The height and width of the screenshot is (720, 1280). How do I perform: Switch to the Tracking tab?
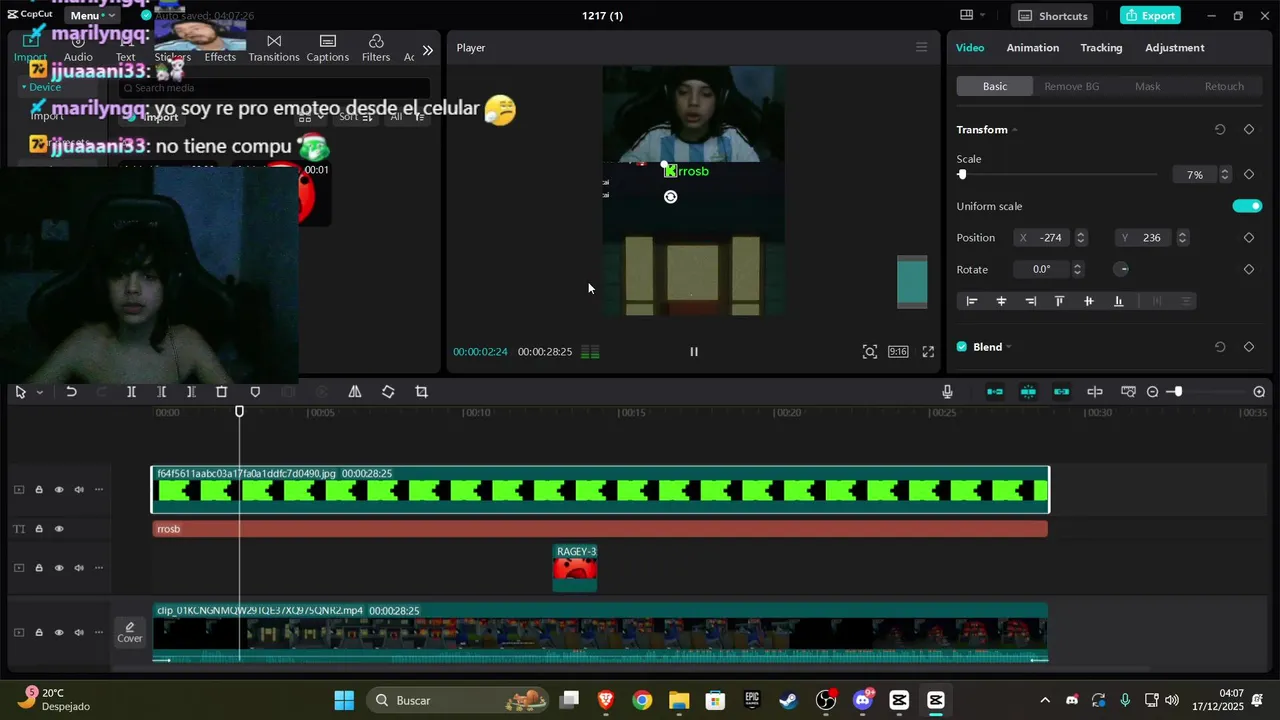tap(1101, 48)
